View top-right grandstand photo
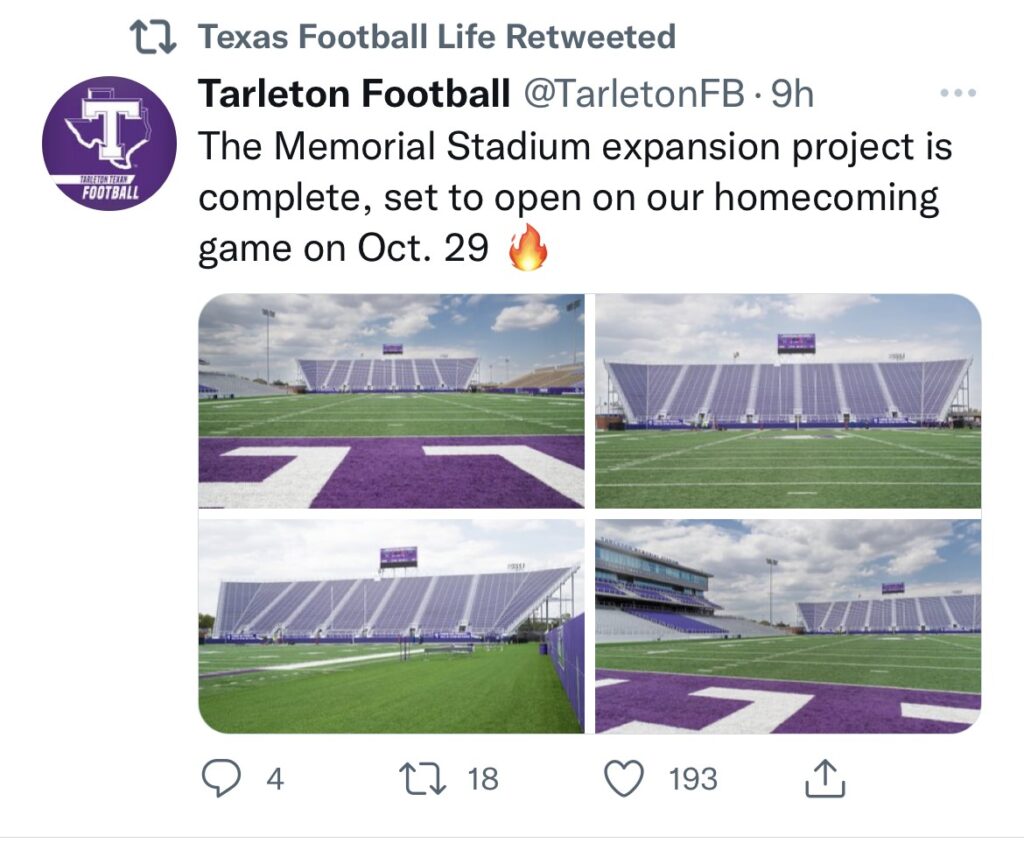The width and height of the screenshot is (1024, 850). tap(788, 401)
